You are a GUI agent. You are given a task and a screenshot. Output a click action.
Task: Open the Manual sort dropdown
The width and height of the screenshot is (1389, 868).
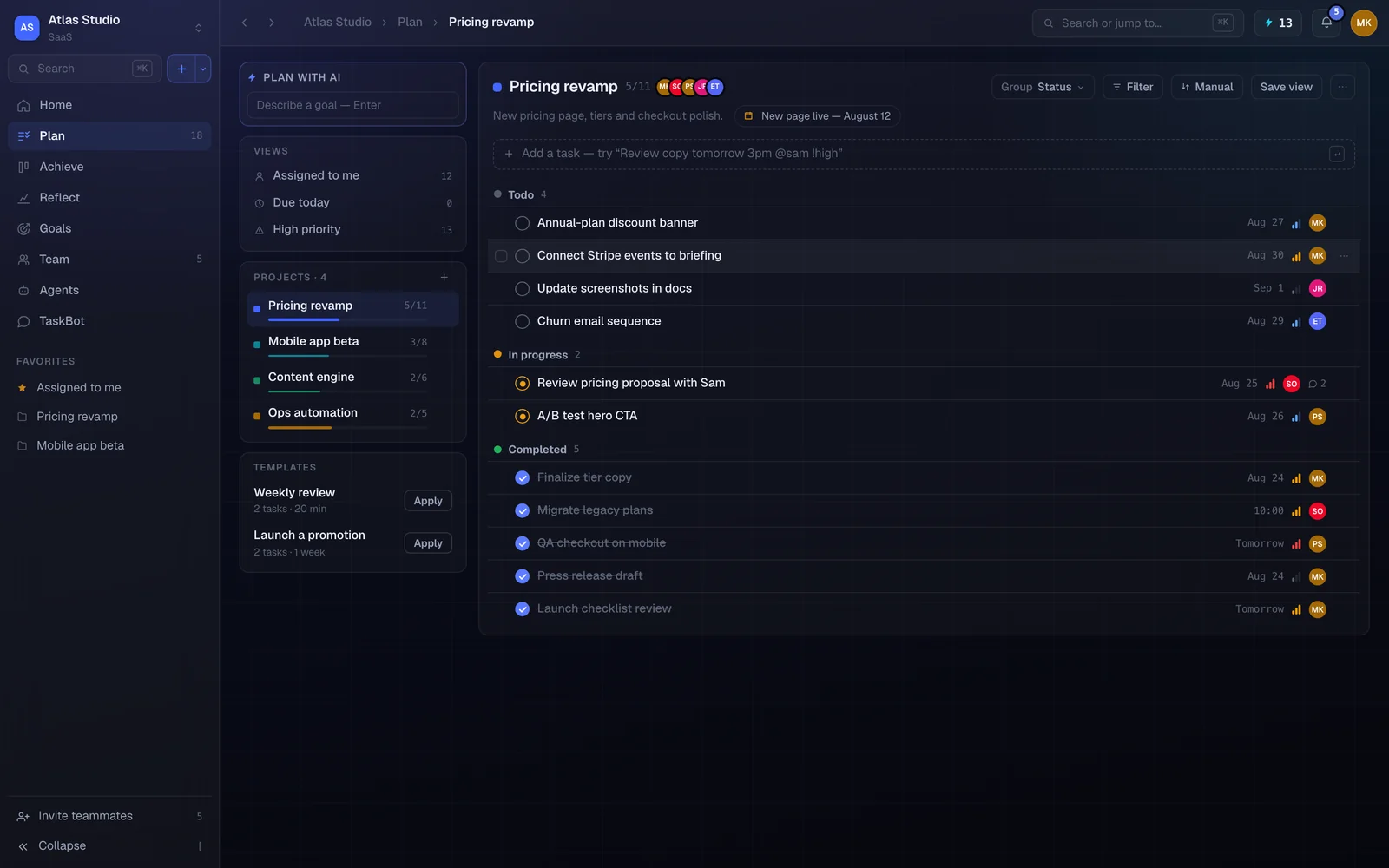pyautogui.click(x=1207, y=87)
